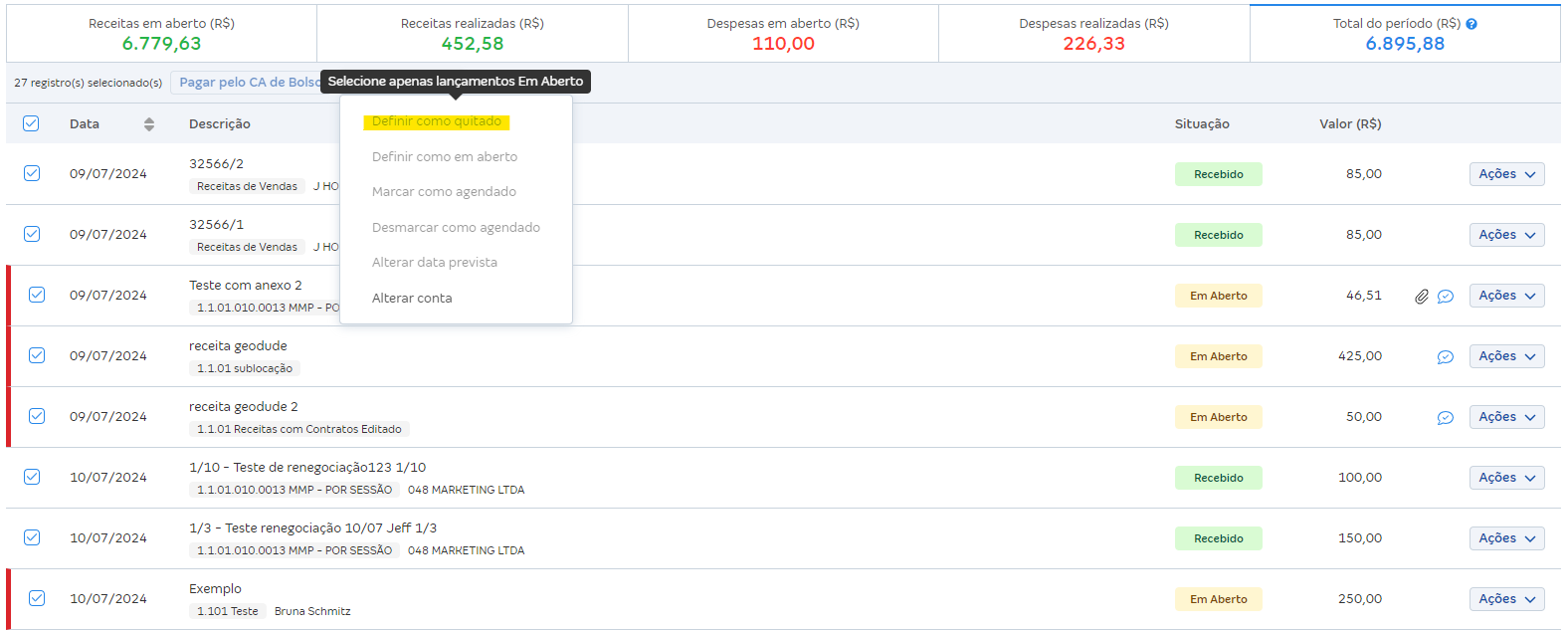1568x630 pixels.
Task: Select the Receitas em aberto summary card
Action: click(161, 34)
